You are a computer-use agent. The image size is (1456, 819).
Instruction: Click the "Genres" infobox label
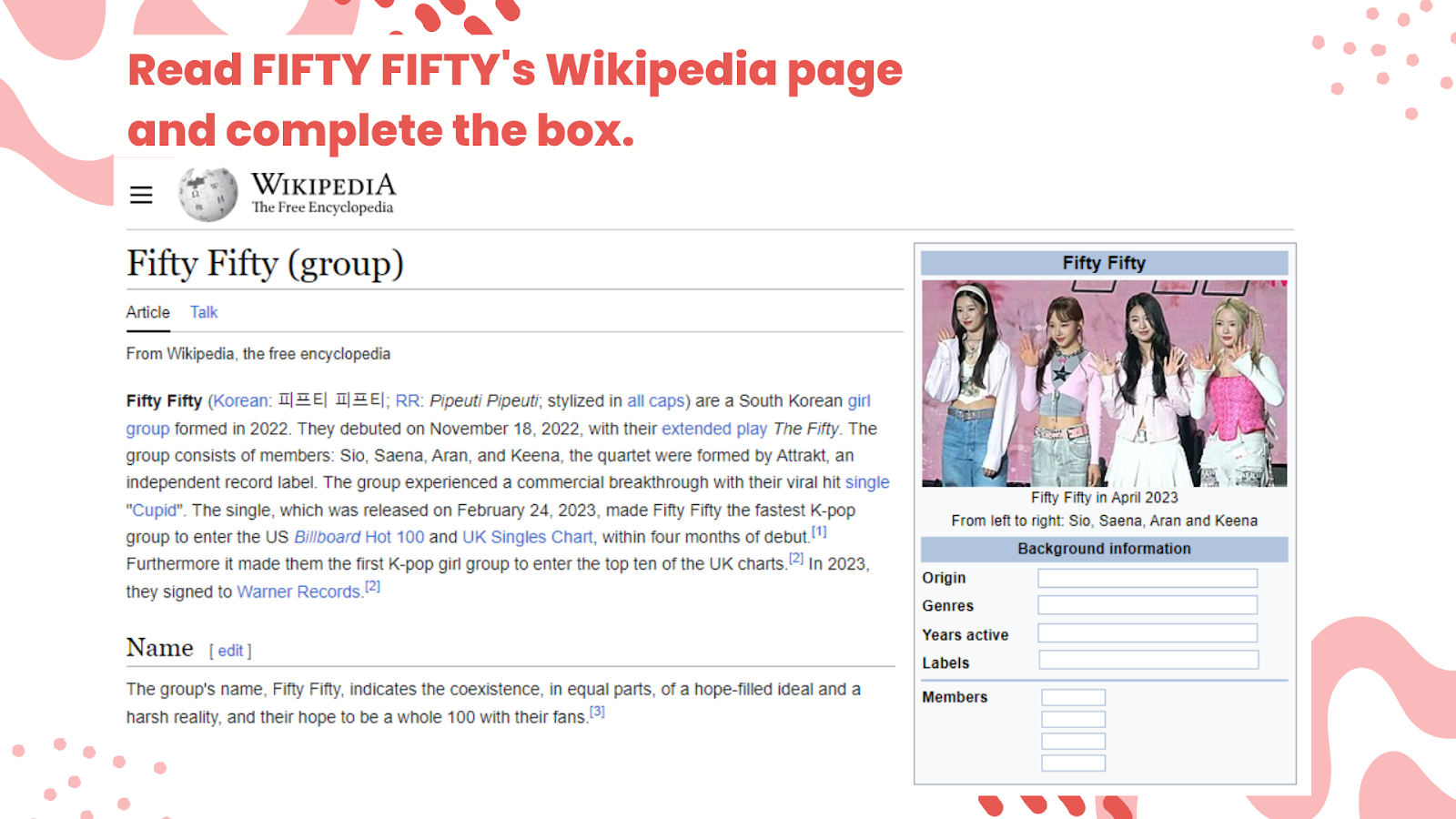point(947,606)
